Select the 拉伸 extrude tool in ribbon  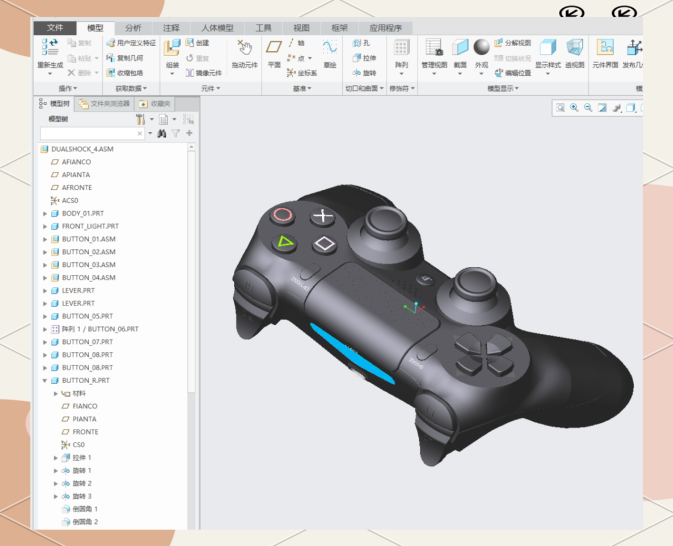[x=364, y=58]
